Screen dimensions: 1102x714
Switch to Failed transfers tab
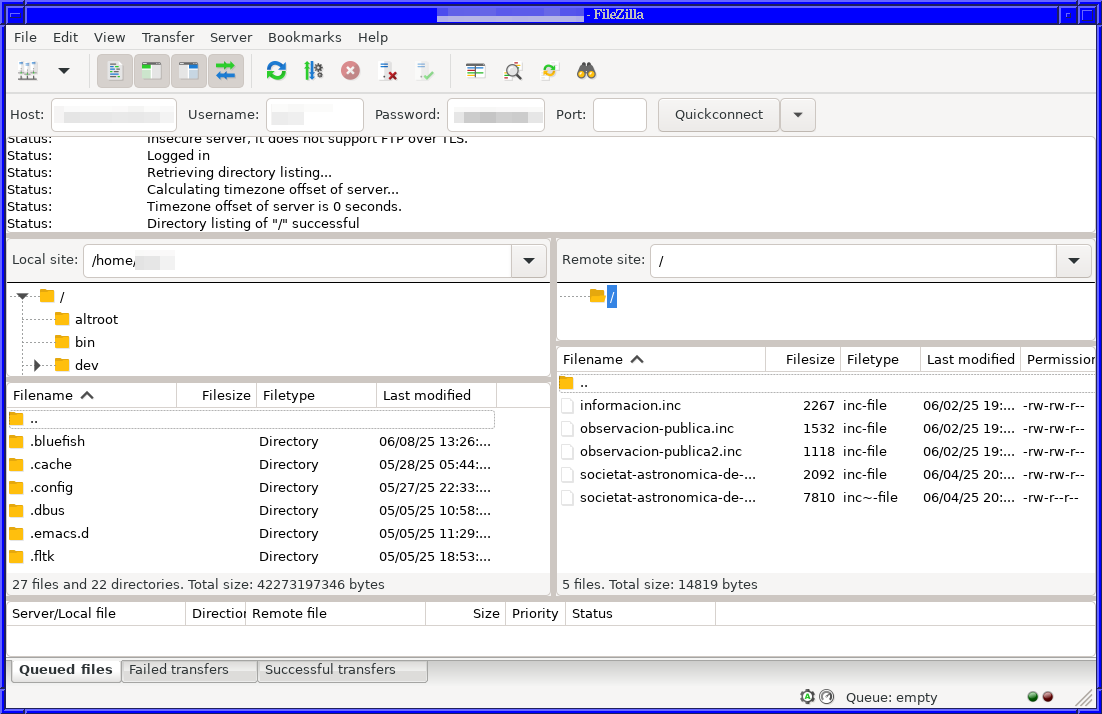tap(188, 670)
